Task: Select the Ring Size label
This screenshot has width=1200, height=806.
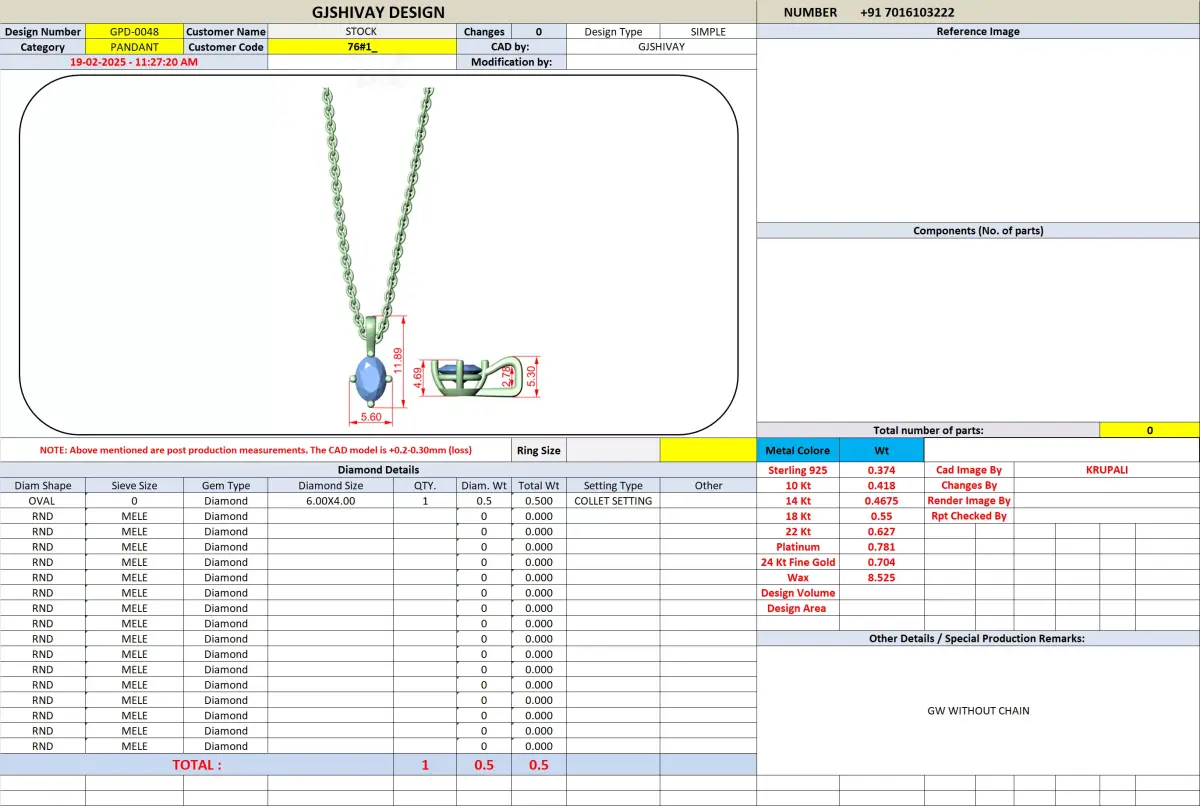Action: [x=539, y=450]
